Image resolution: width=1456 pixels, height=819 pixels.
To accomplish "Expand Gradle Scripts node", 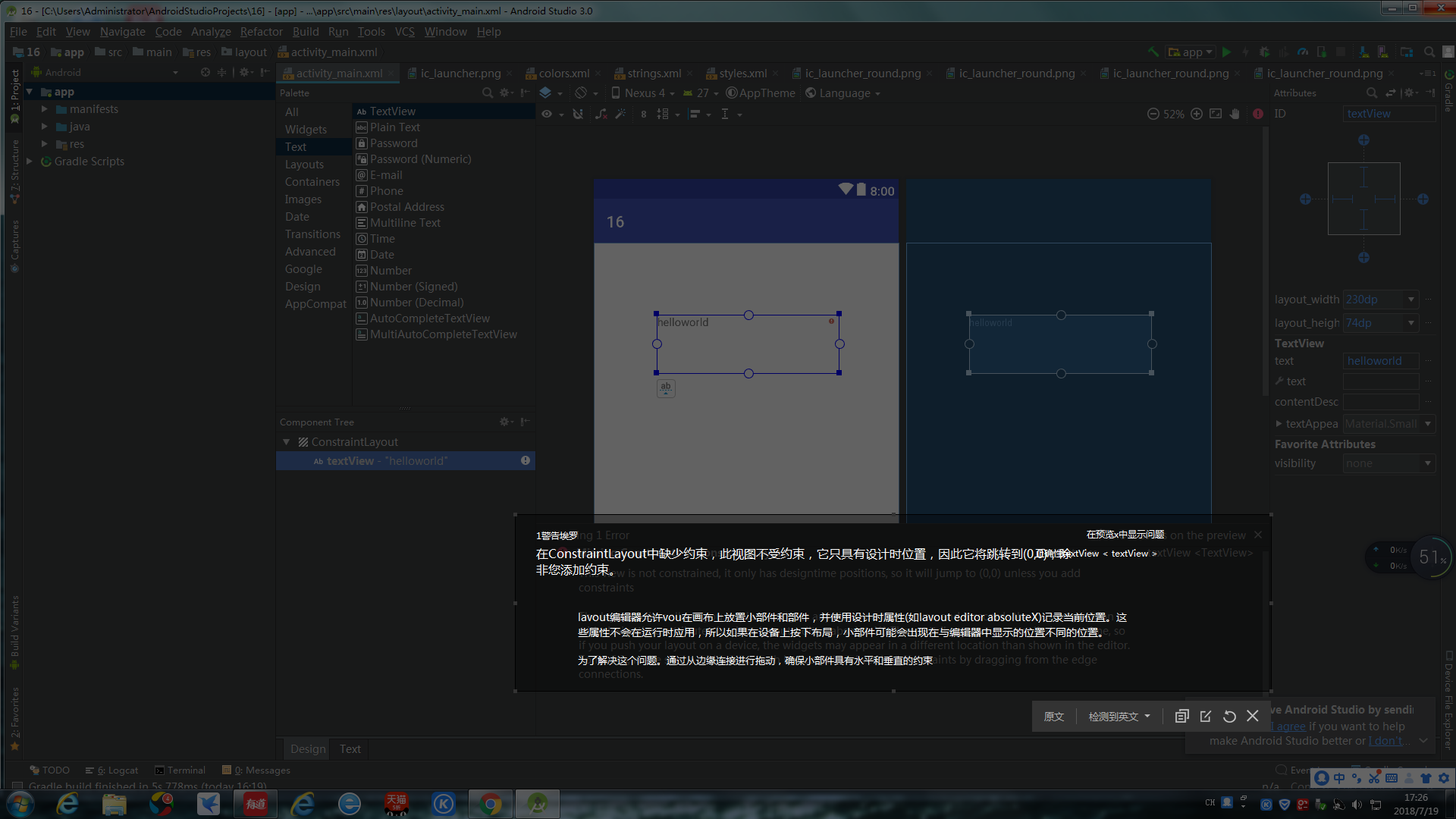I will pos(30,162).
